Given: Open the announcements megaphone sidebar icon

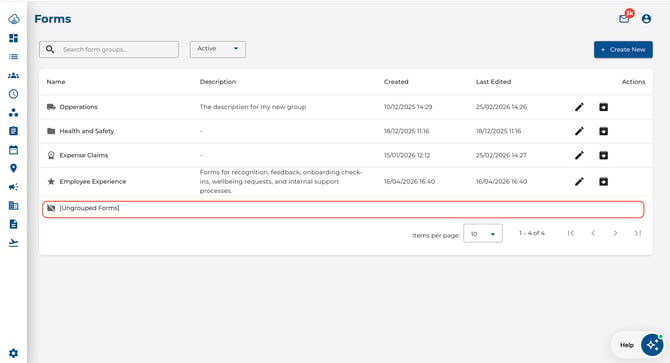Looking at the screenshot, I should (13, 187).
